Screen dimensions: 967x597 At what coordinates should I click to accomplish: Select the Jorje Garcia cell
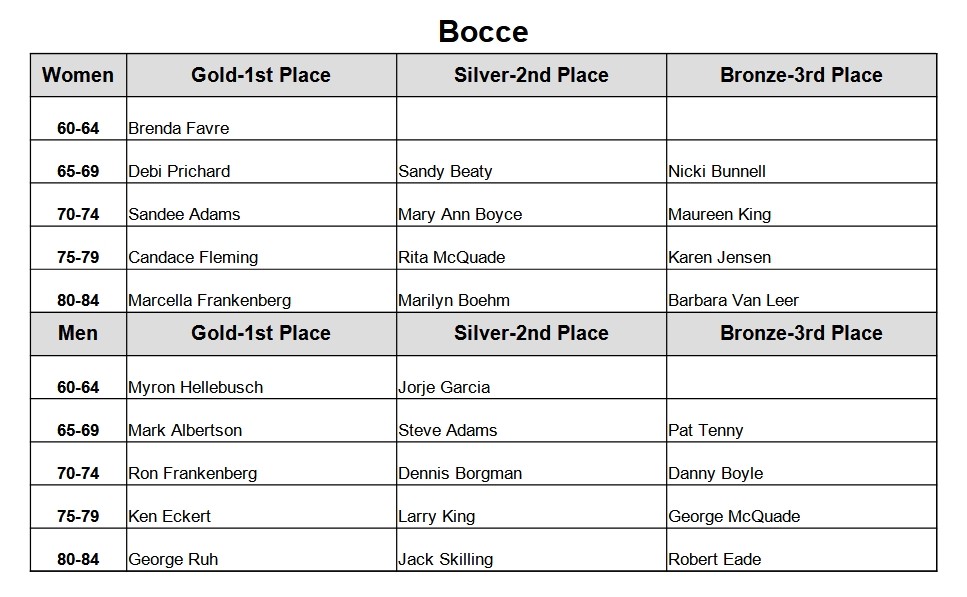click(532, 377)
